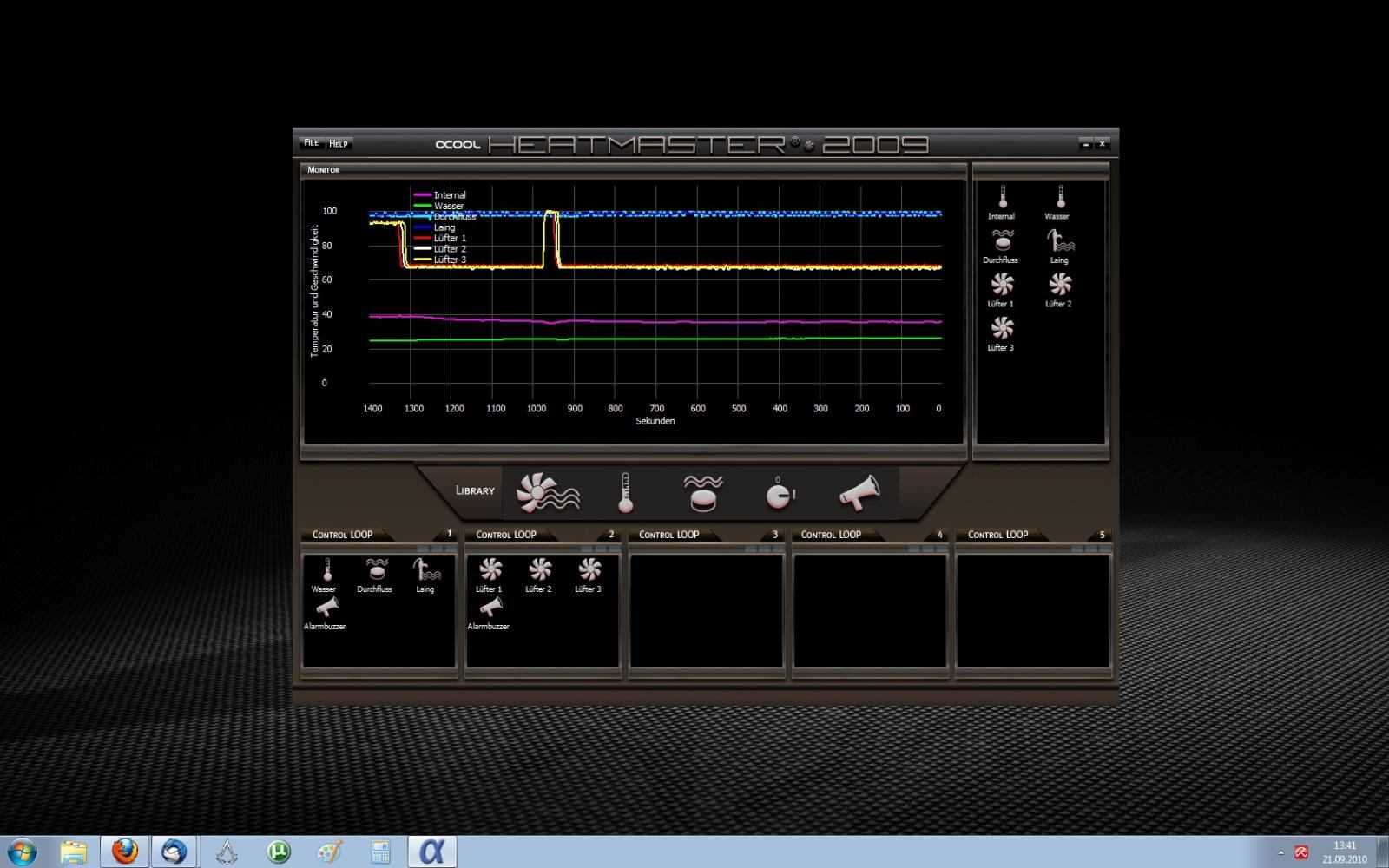The height and width of the screenshot is (868, 1389).
Task: Open the Help menu
Action: point(339,143)
